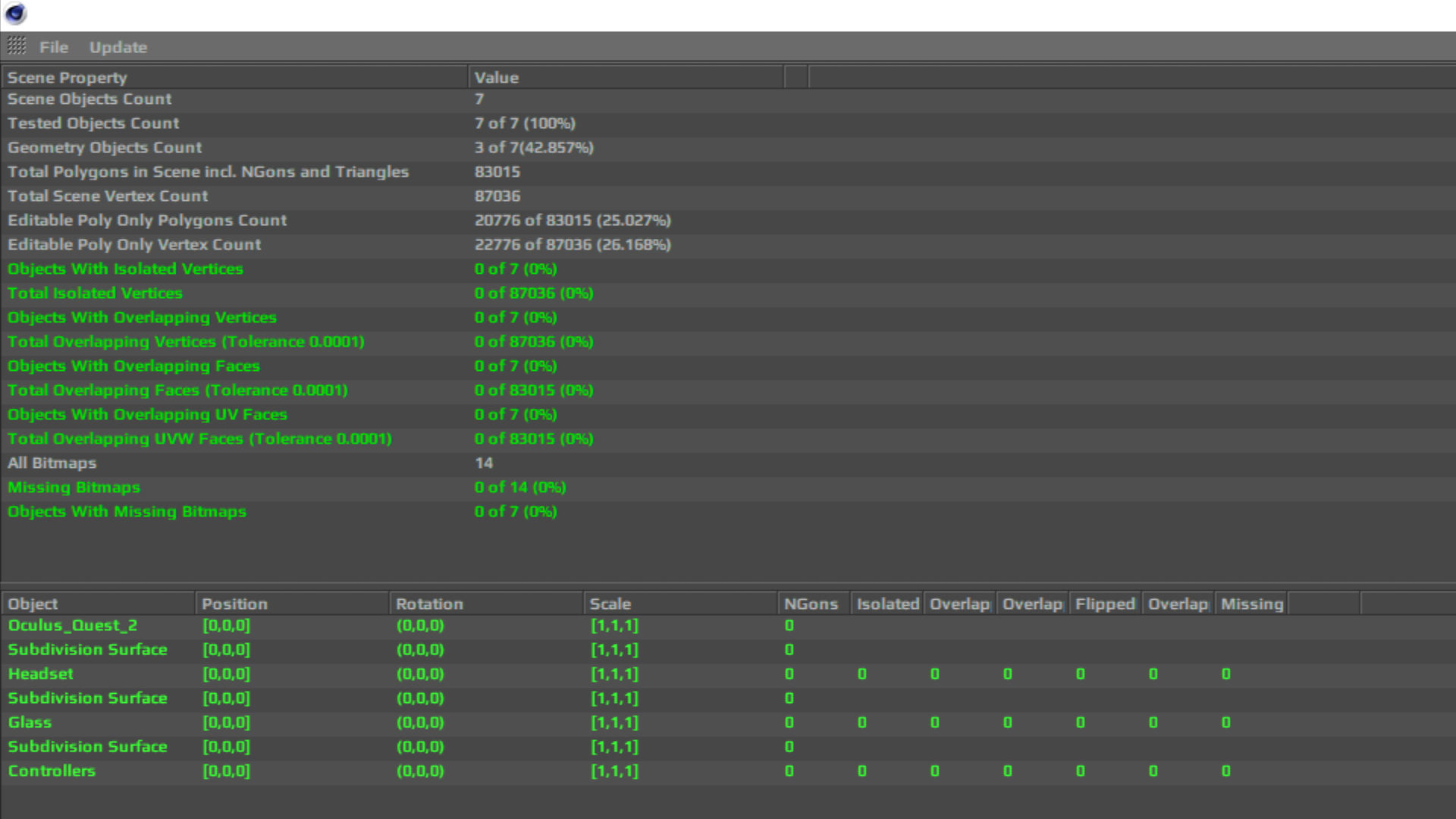
Task: Open the File menu
Action: pyautogui.click(x=54, y=47)
